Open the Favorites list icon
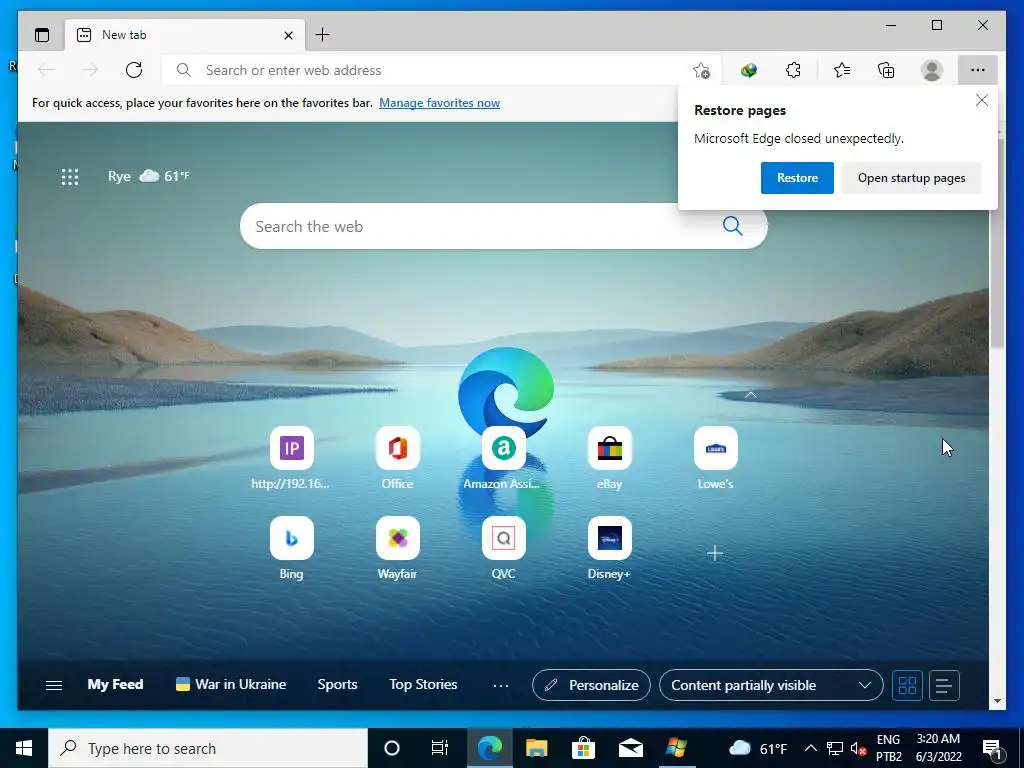 point(842,70)
